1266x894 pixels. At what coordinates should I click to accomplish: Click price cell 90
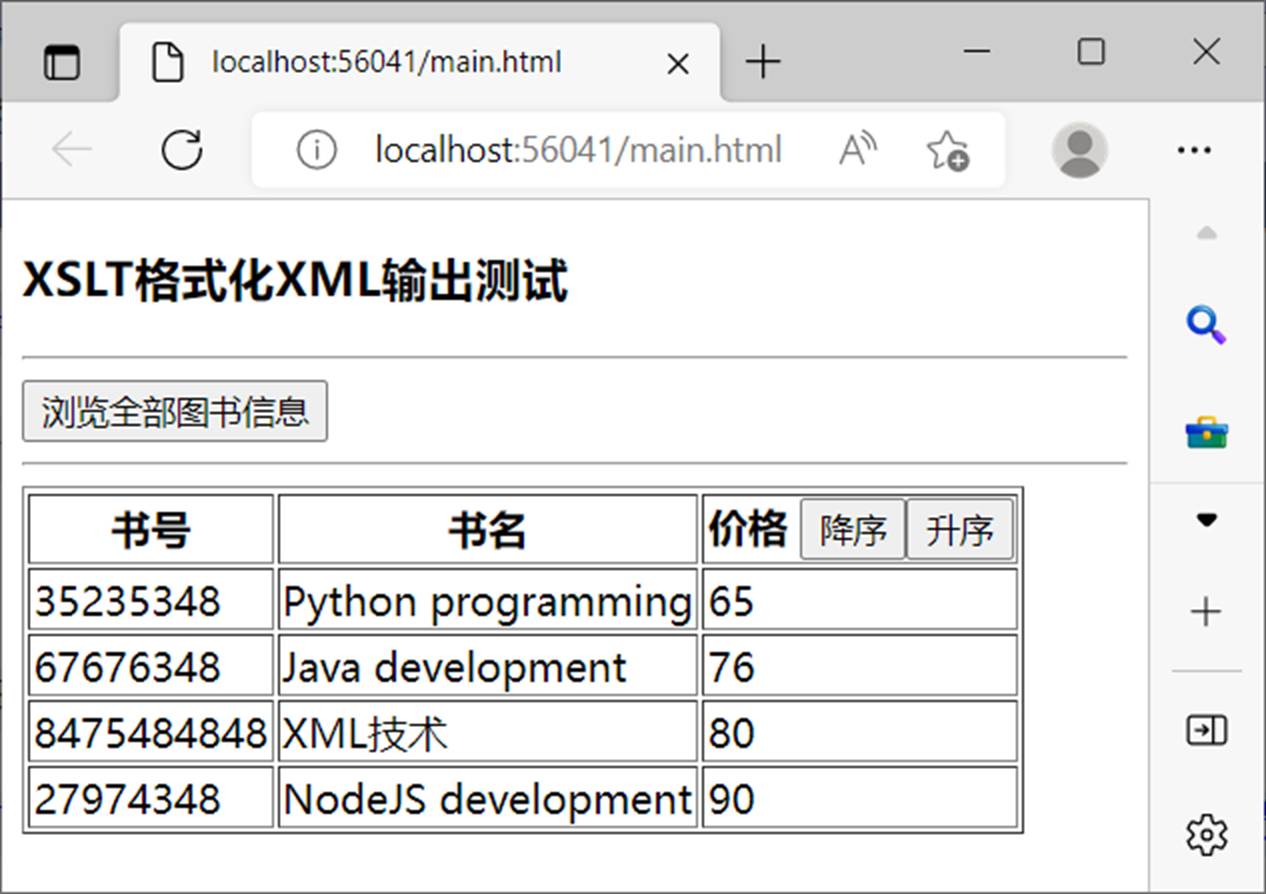pyautogui.click(x=860, y=798)
